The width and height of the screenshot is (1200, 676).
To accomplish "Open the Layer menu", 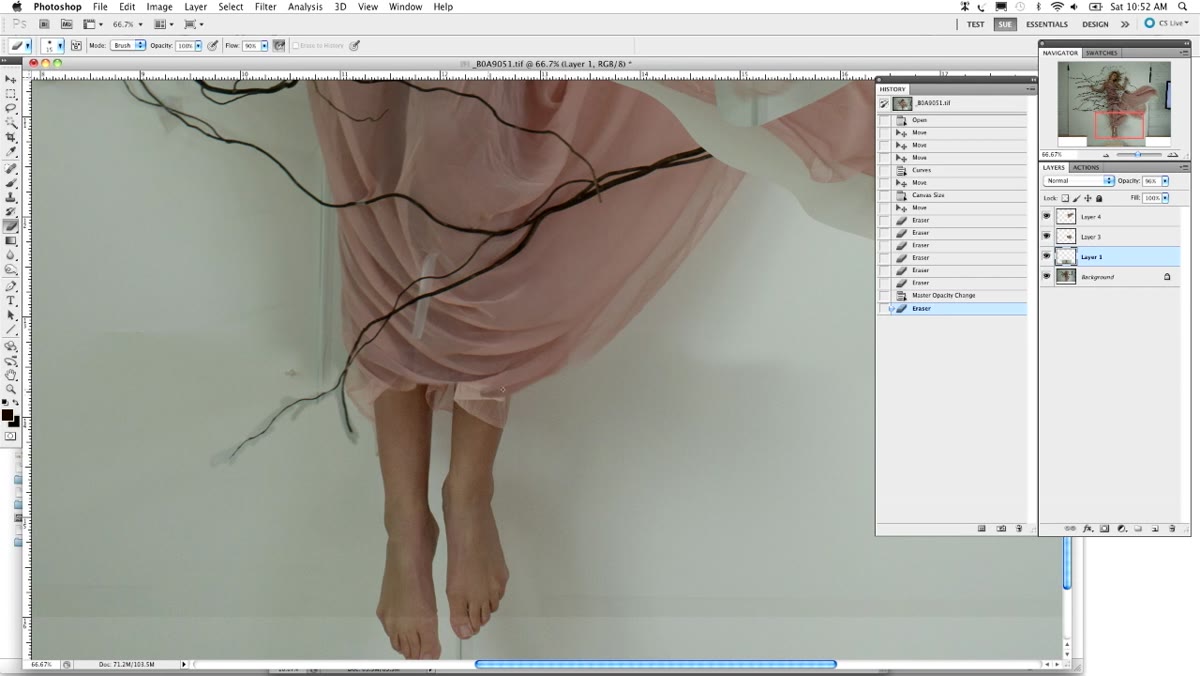I will pos(196,7).
